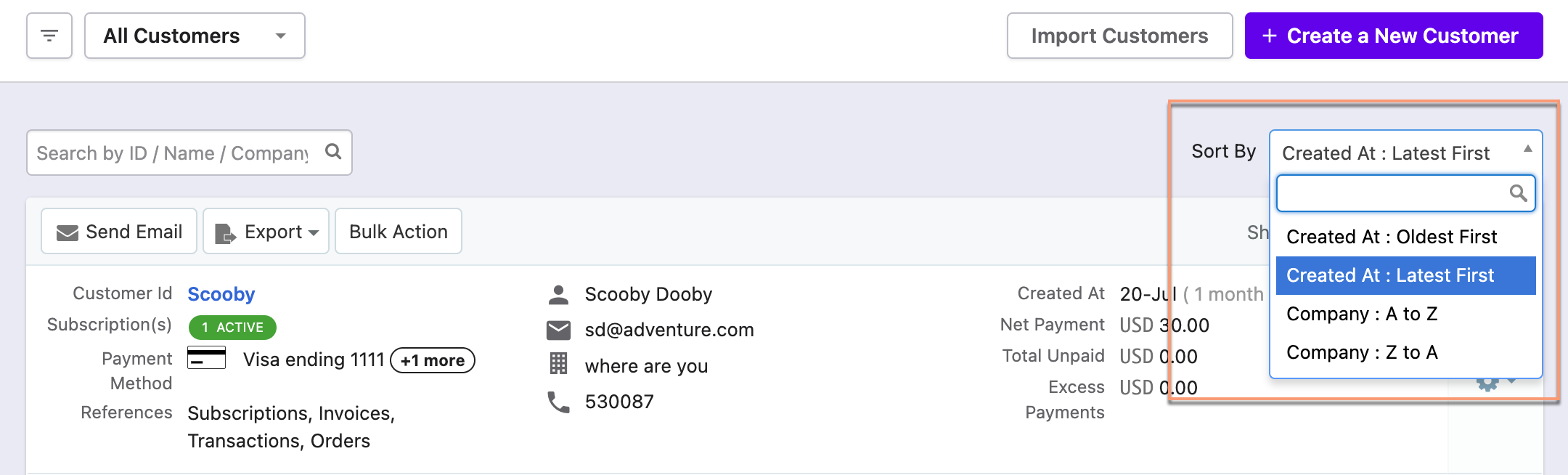
Task: Click the search magnifier in customer search
Action: (x=333, y=152)
